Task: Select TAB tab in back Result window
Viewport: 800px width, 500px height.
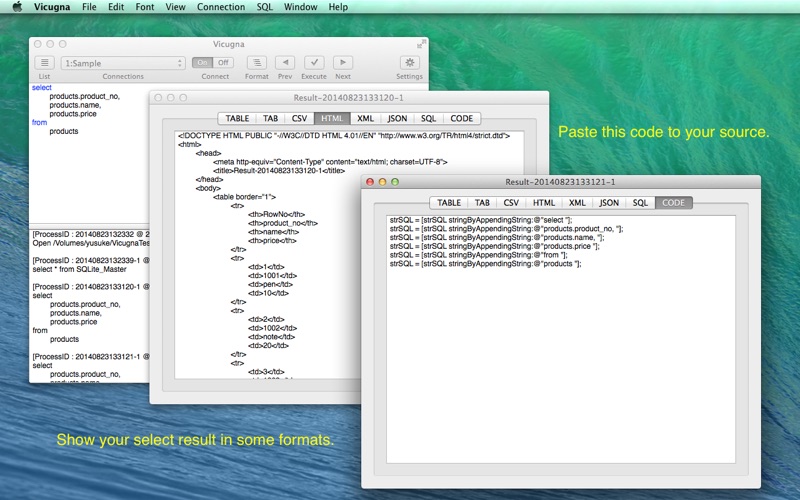Action: coord(270,118)
